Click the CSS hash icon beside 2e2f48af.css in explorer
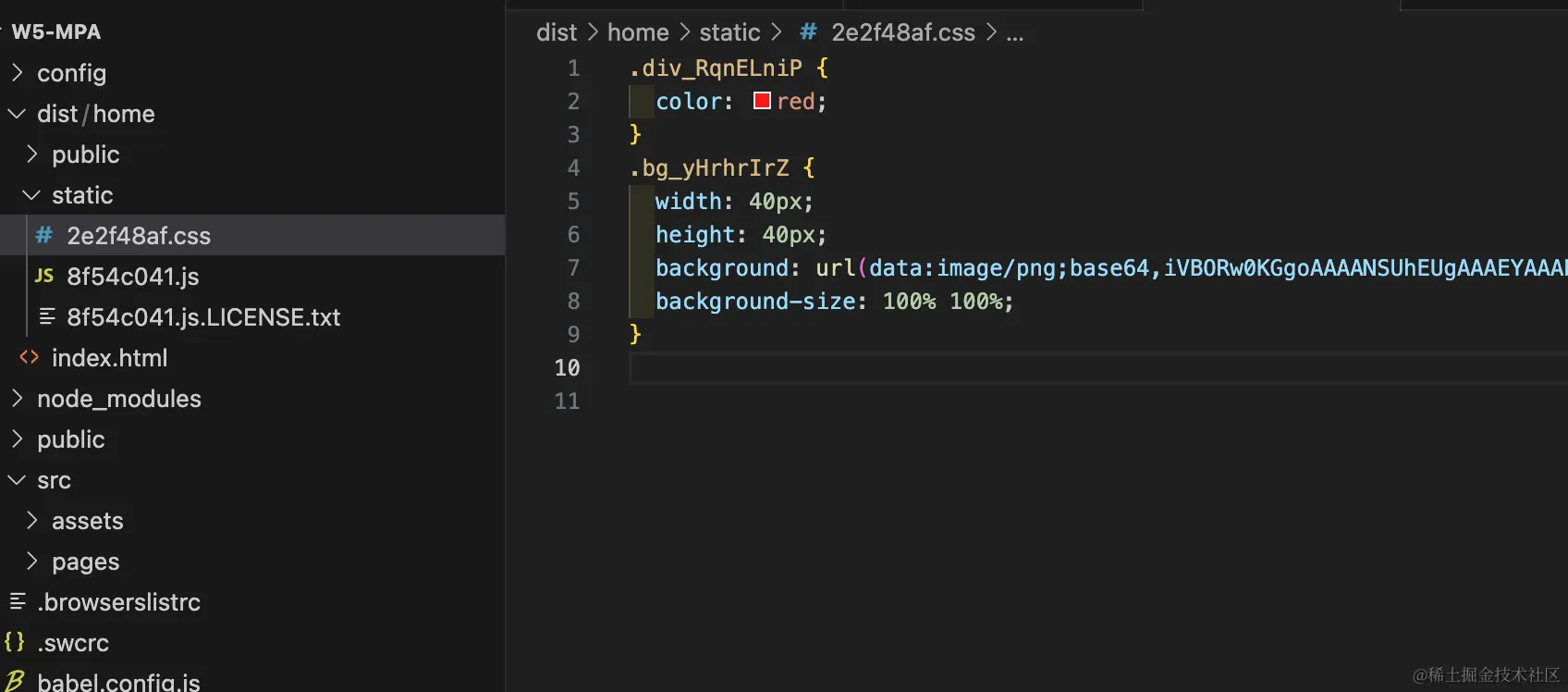1568x692 pixels. (x=43, y=235)
